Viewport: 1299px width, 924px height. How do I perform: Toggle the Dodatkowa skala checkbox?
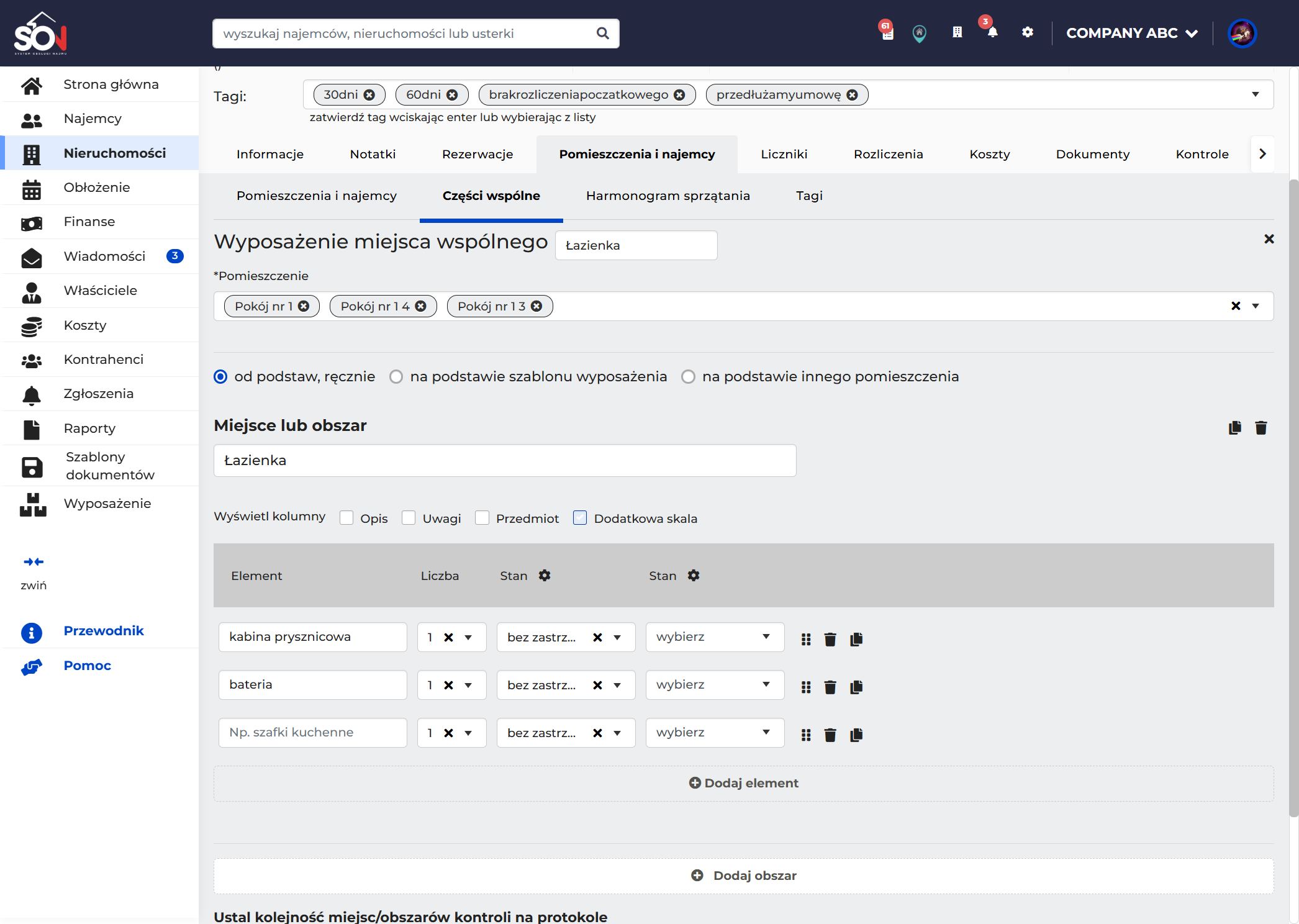[580, 518]
